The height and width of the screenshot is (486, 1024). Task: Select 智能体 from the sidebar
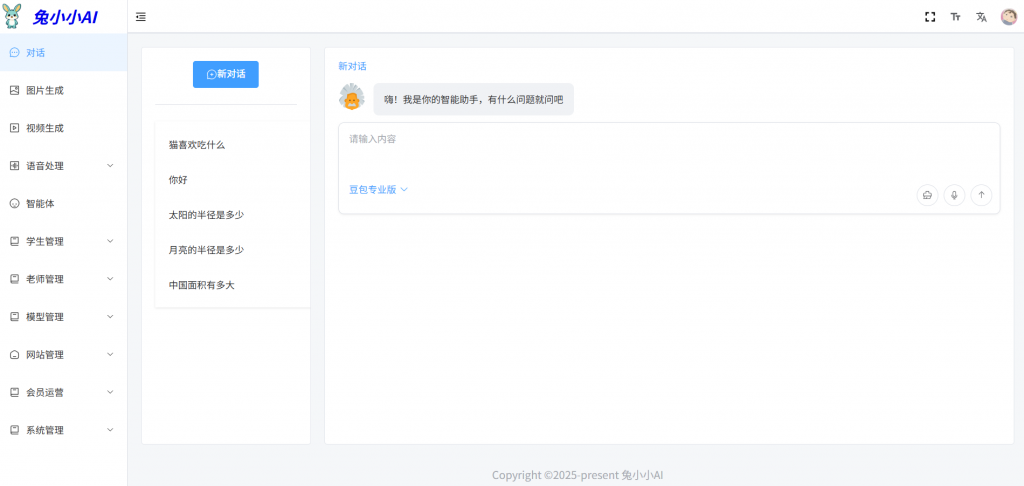pos(40,203)
